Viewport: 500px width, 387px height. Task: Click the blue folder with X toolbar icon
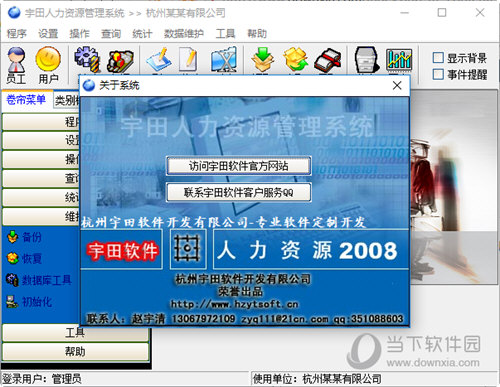(x=224, y=59)
